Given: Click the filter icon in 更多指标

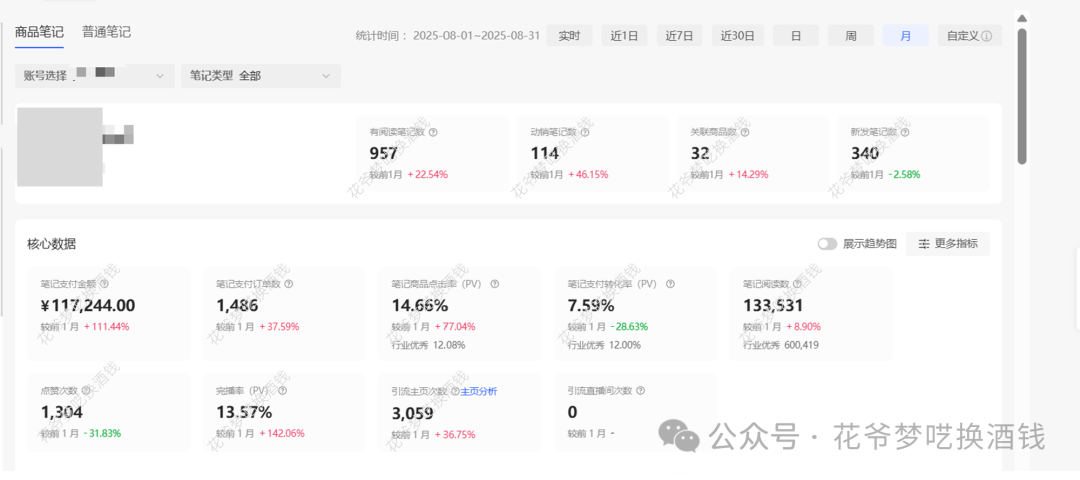Looking at the screenshot, I should [x=924, y=244].
